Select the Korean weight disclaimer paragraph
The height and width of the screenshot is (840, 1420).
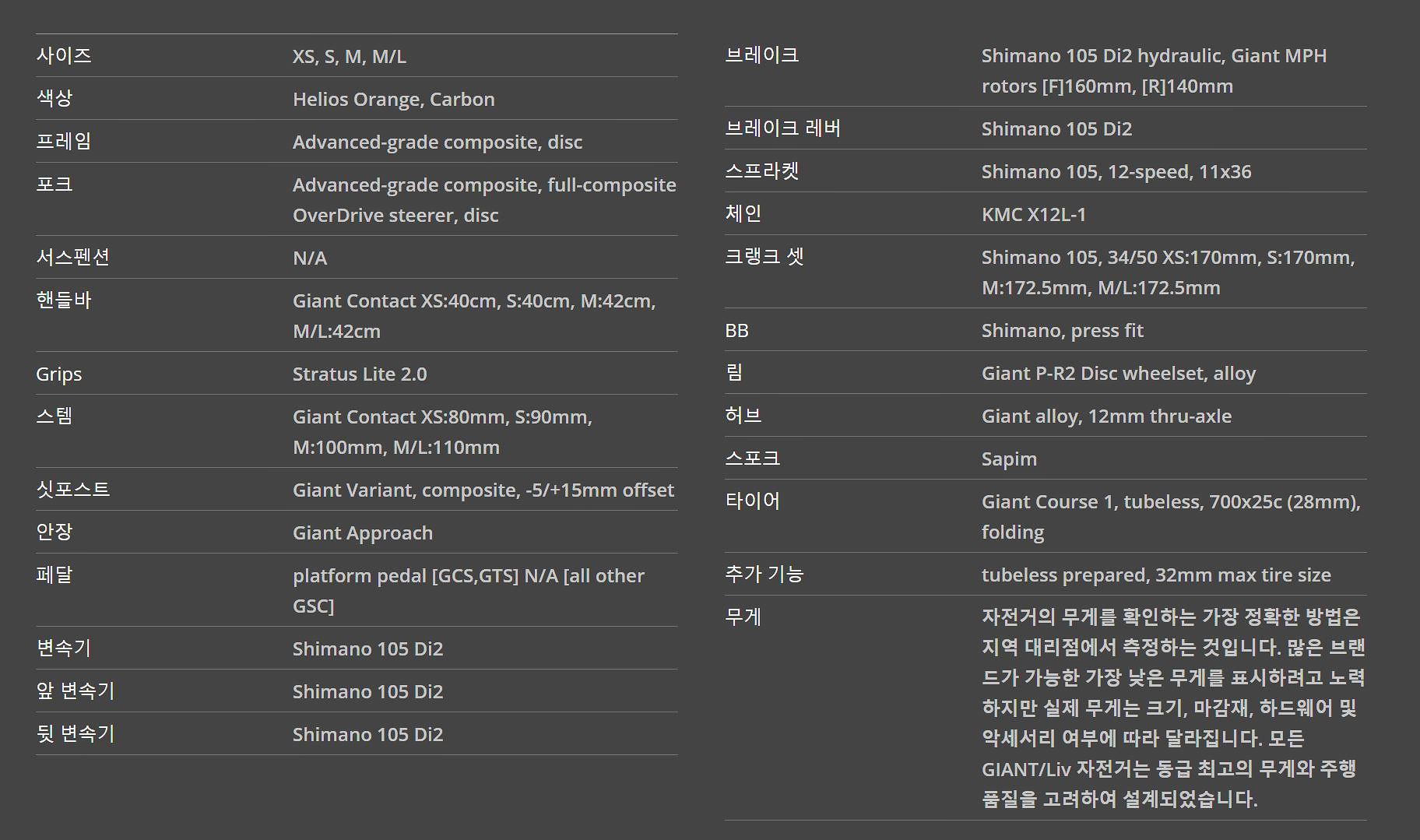pos(1174,708)
